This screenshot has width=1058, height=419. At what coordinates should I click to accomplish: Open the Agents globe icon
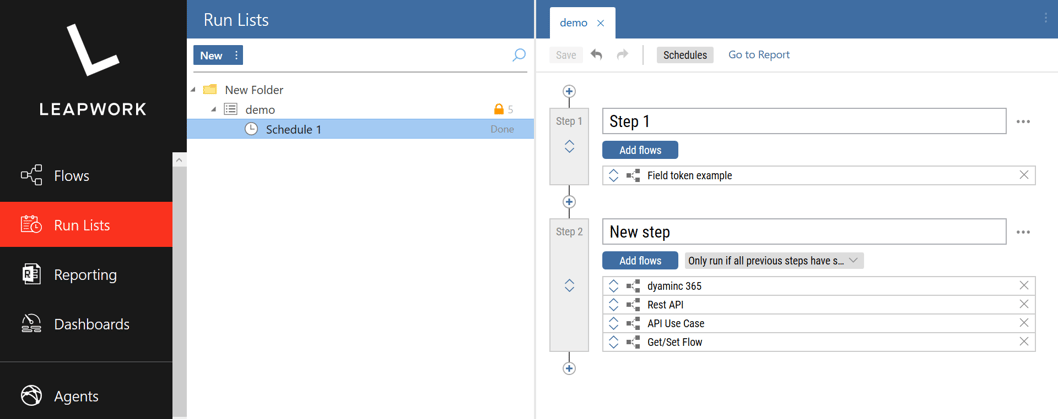pyautogui.click(x=31, y=396)
